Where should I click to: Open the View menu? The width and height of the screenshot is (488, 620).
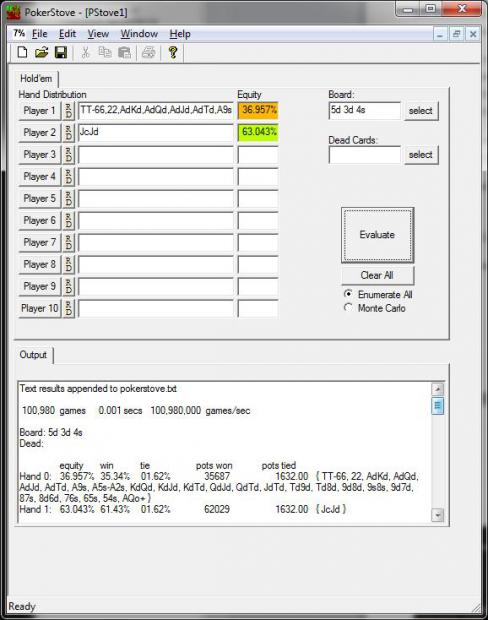(98, 34)
